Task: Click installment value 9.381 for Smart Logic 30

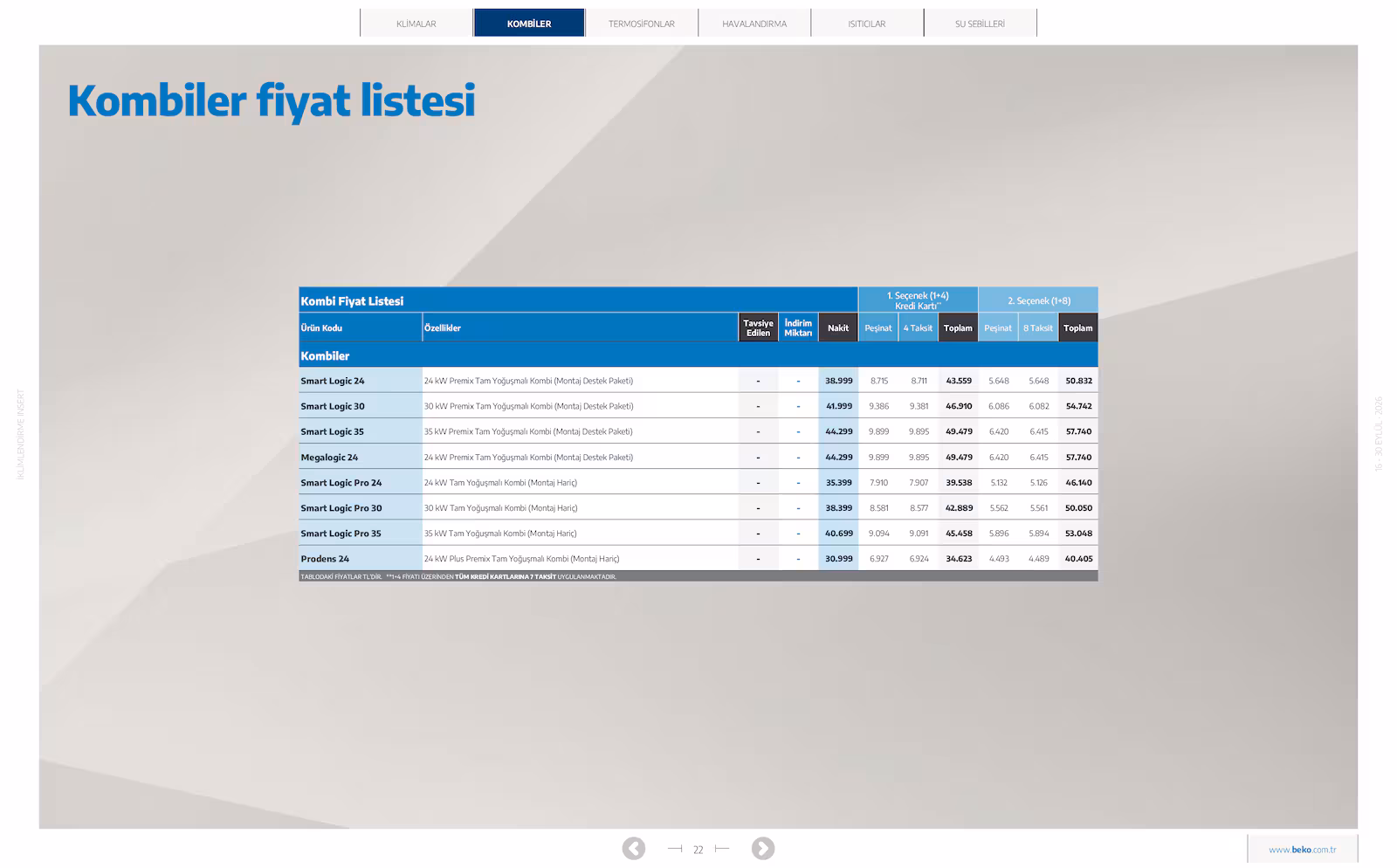Action: click(919, 406)
